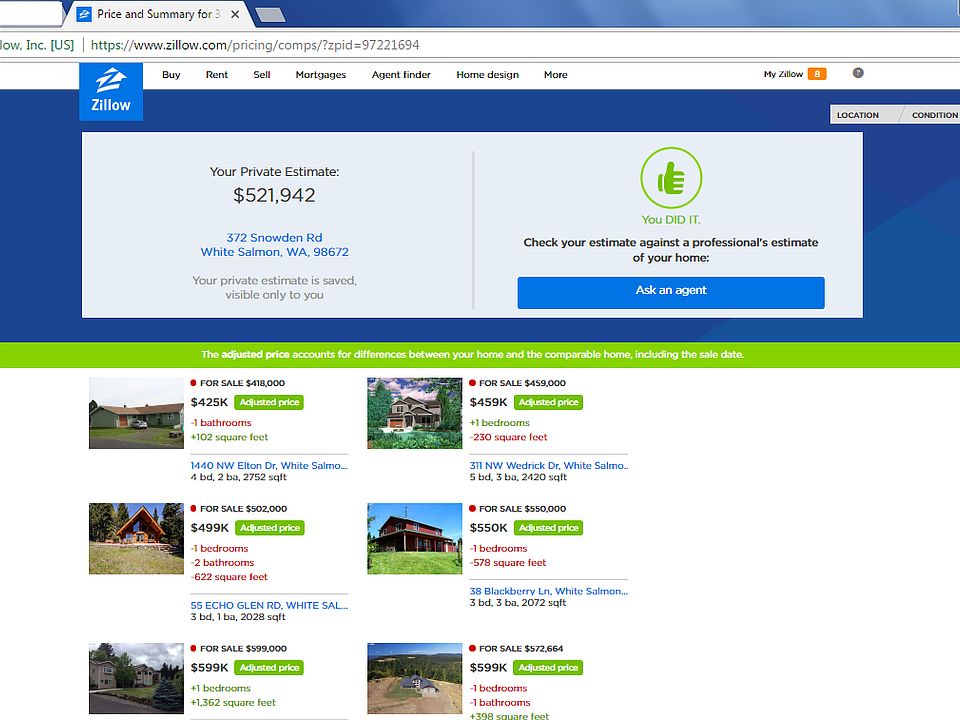This screenshot has width=960, height=720.
Task: Click Adjusted price badge for the $572,664 listing
Action: (549, 667)
